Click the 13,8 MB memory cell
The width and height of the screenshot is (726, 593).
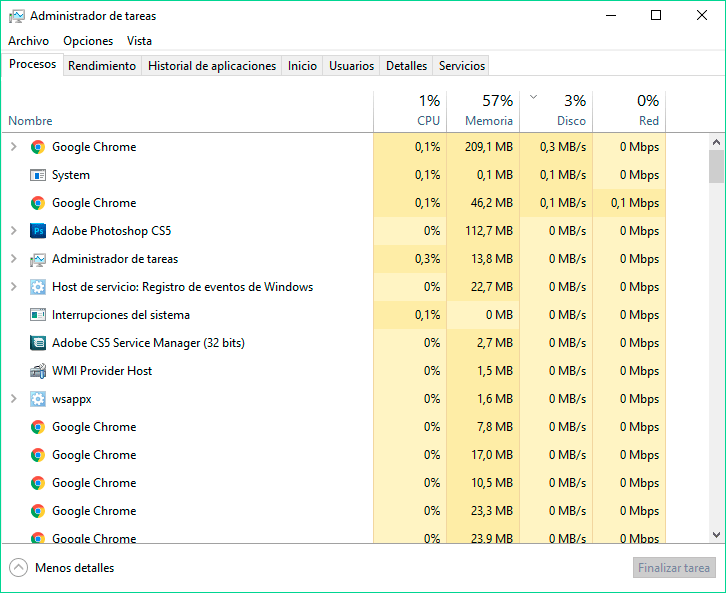[483, 259]
